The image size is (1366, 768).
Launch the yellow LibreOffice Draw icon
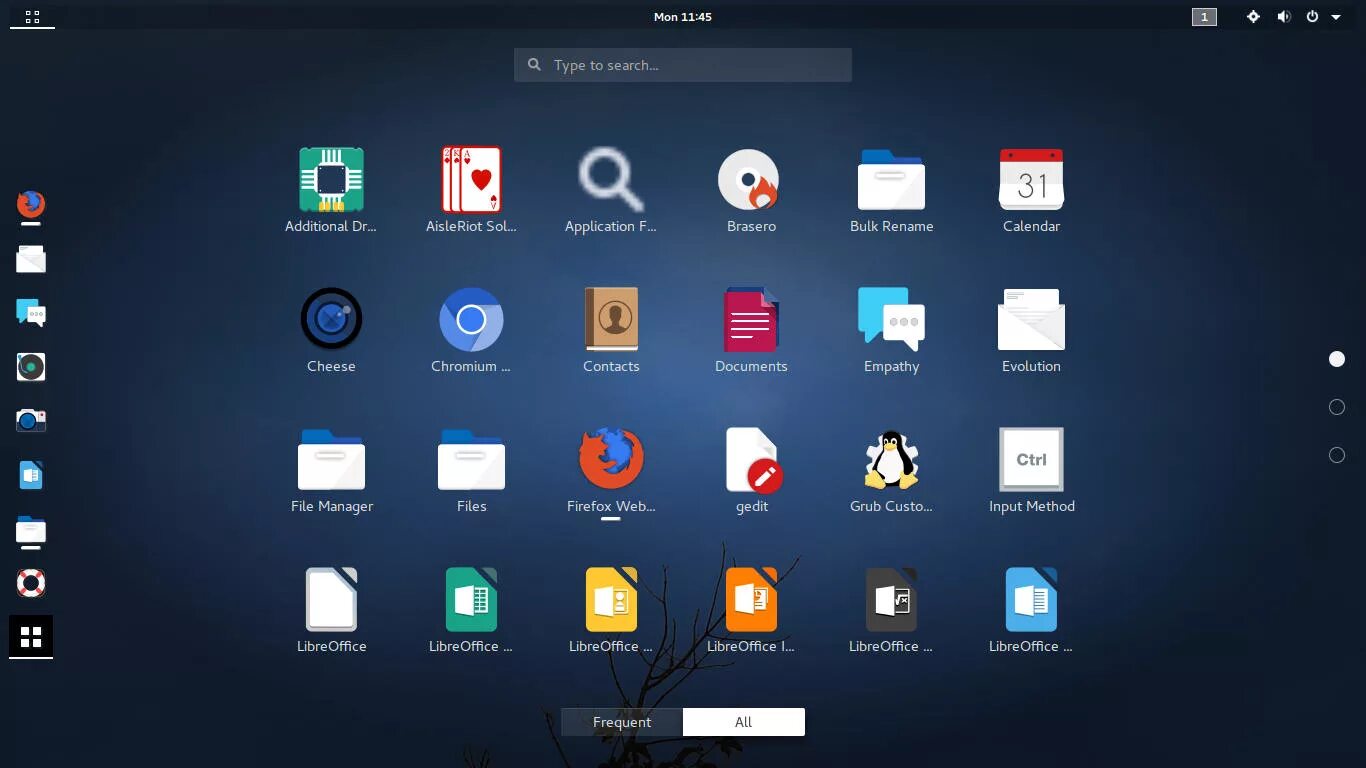[611, 600]
